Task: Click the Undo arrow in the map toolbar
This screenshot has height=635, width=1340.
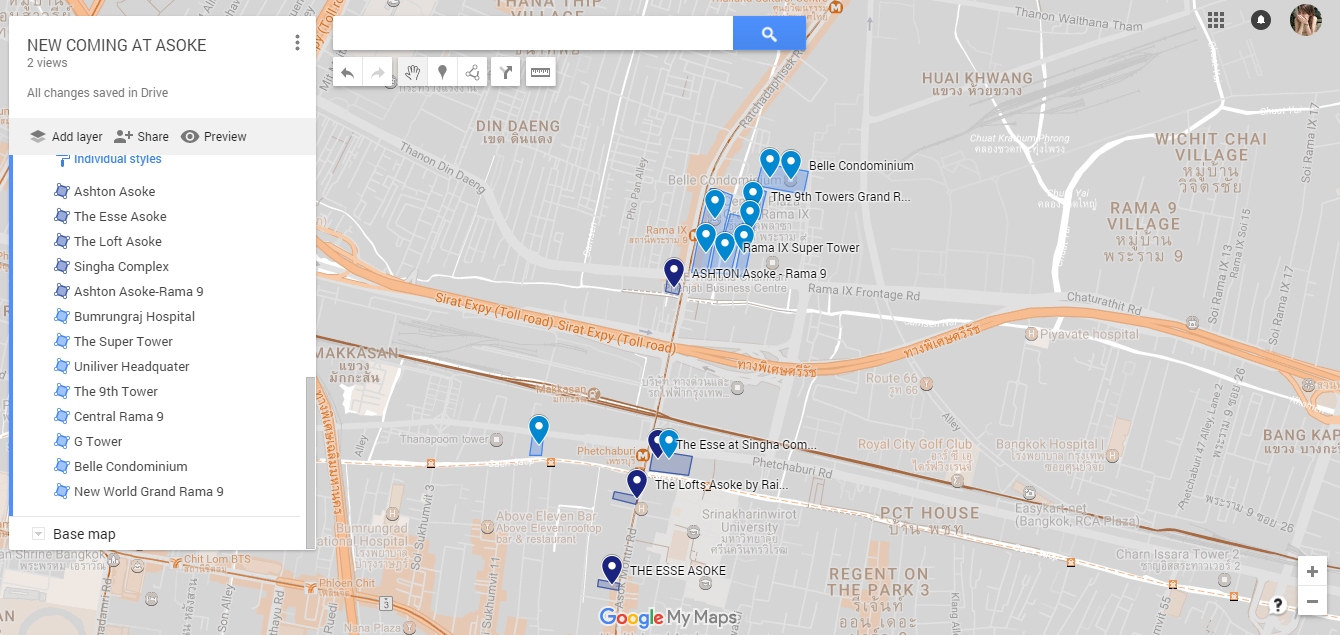Action: pyautogui.click(x=347, y=72)
